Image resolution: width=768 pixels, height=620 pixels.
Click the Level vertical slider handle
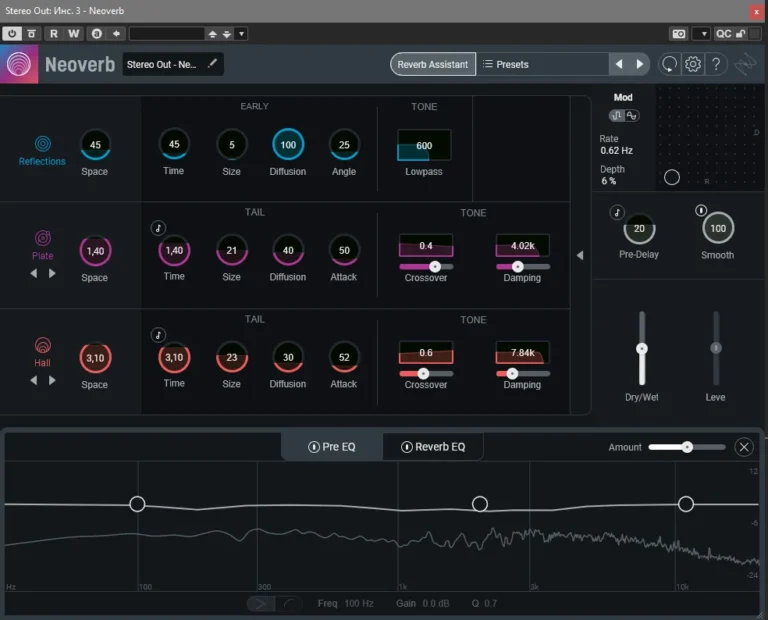click(716, 348)
